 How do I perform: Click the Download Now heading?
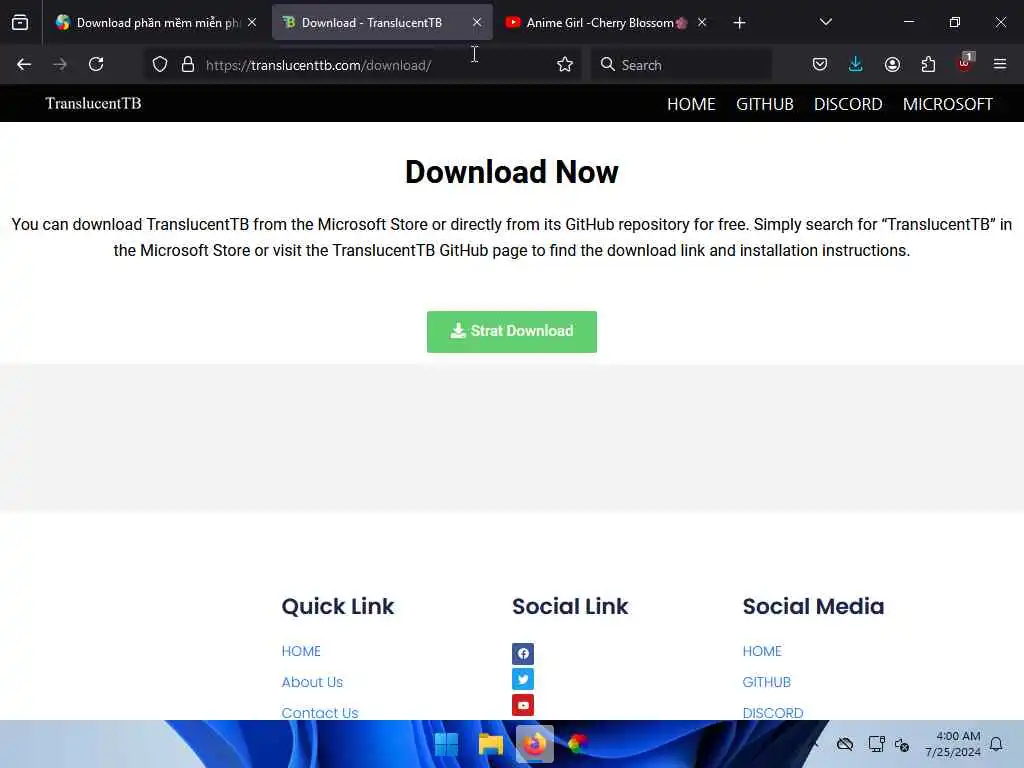point(512,172)
